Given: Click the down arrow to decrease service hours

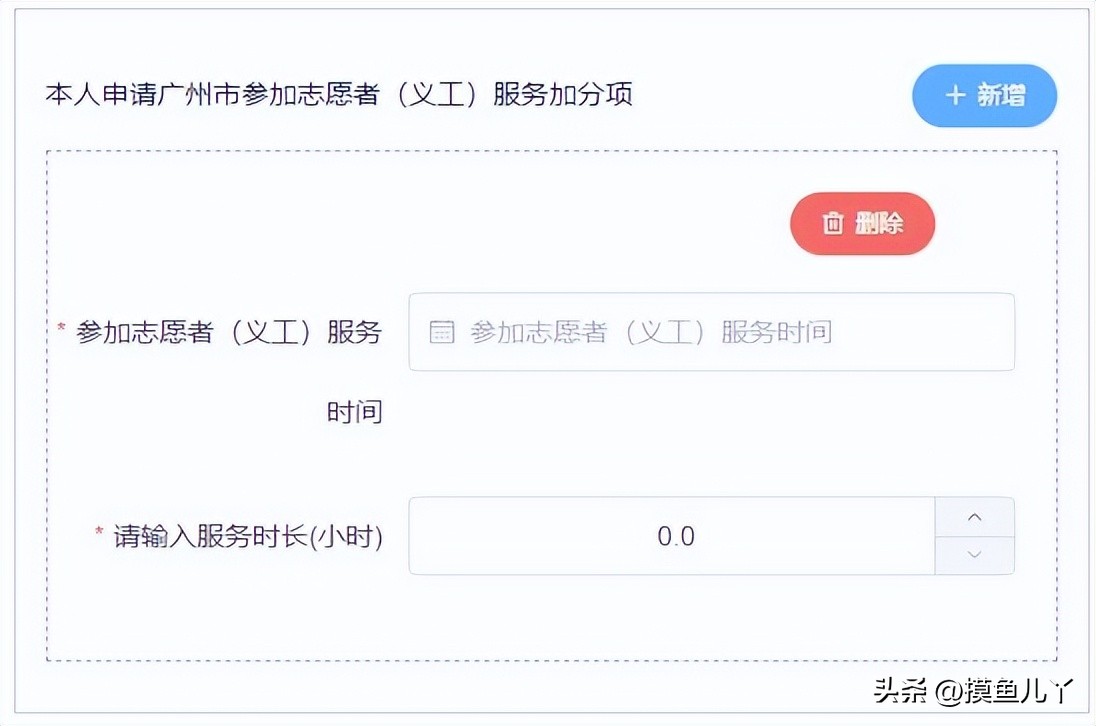Looking at the screenshot, I should [975, 556].
